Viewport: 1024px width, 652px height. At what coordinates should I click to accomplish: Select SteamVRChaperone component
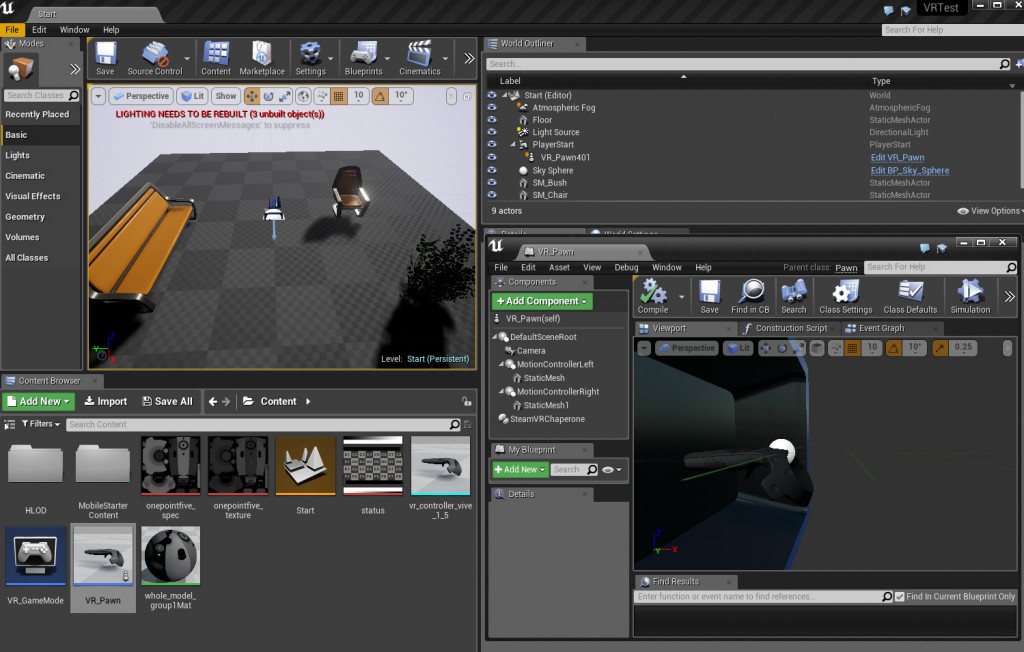(x=547, y=419)
